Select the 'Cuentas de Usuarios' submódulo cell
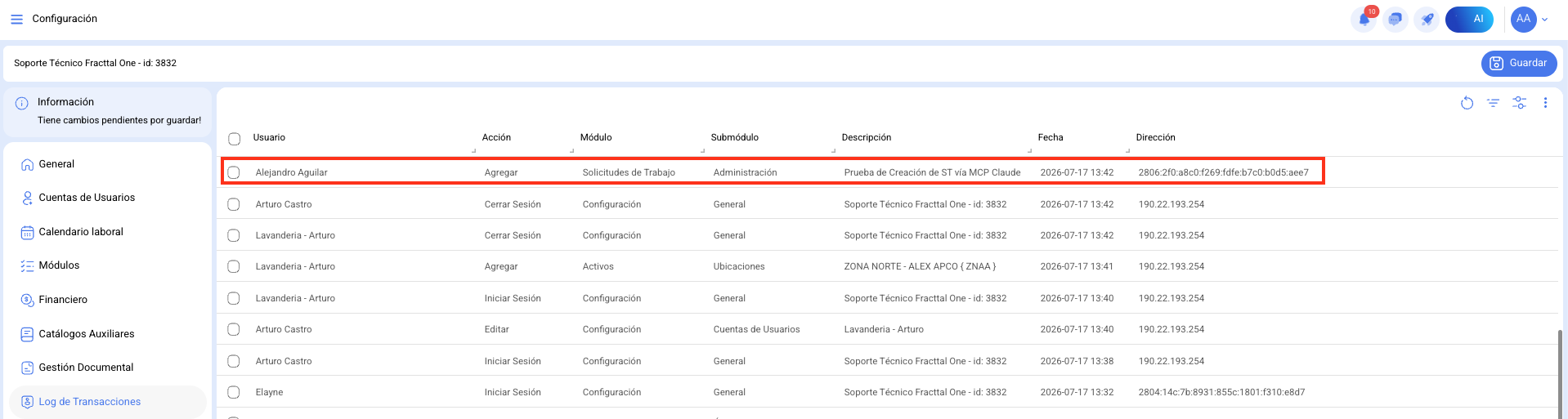 pyautogui.click(x=756, y=329)
